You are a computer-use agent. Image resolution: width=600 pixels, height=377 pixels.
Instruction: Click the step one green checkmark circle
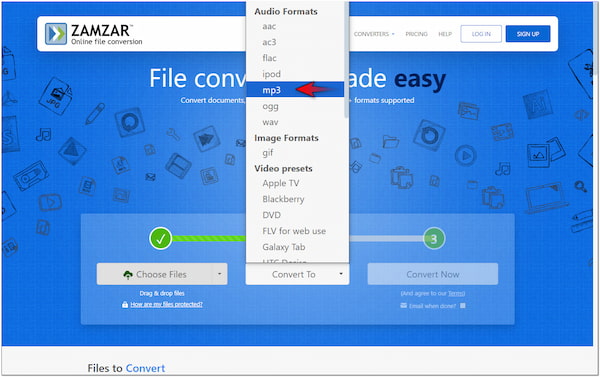160,238
